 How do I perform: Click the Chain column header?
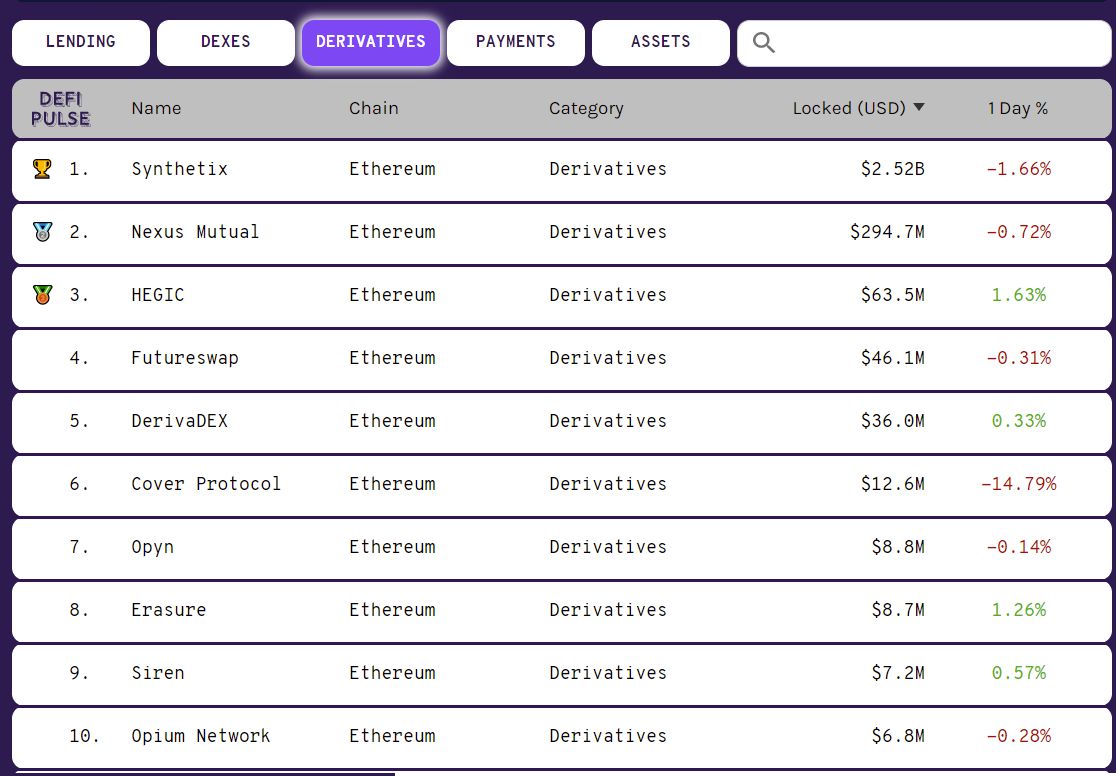click(x=374, y=108)
